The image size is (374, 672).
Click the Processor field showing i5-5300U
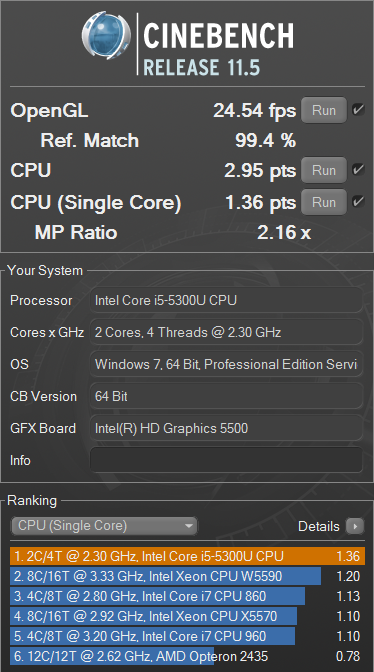(x=226, y=300)
